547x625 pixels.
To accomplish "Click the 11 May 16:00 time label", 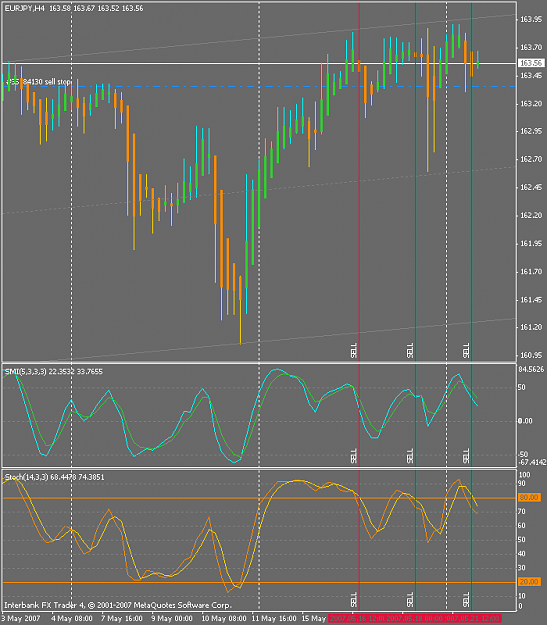I will [274, 619].
